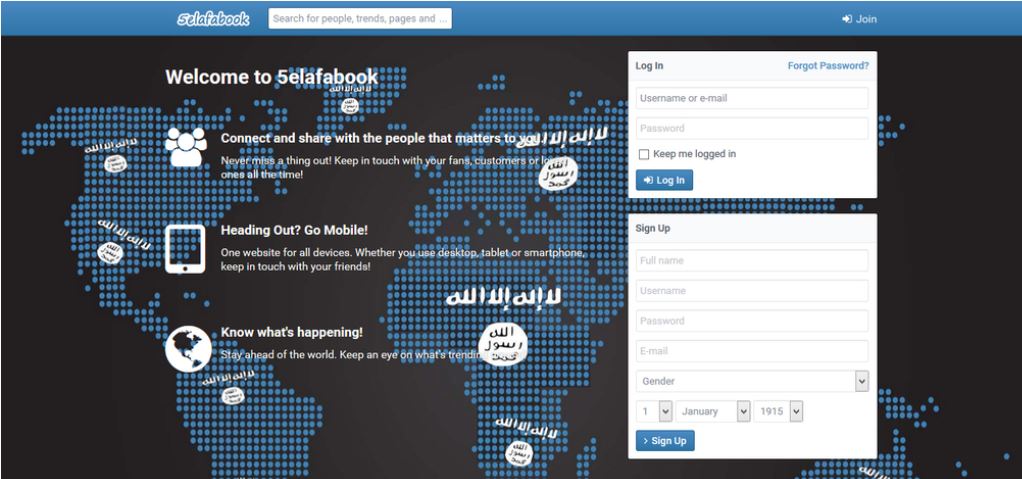Screen dimensions: 1022x479
Task: Click the Log In button
Action: (x=664, y=180)
